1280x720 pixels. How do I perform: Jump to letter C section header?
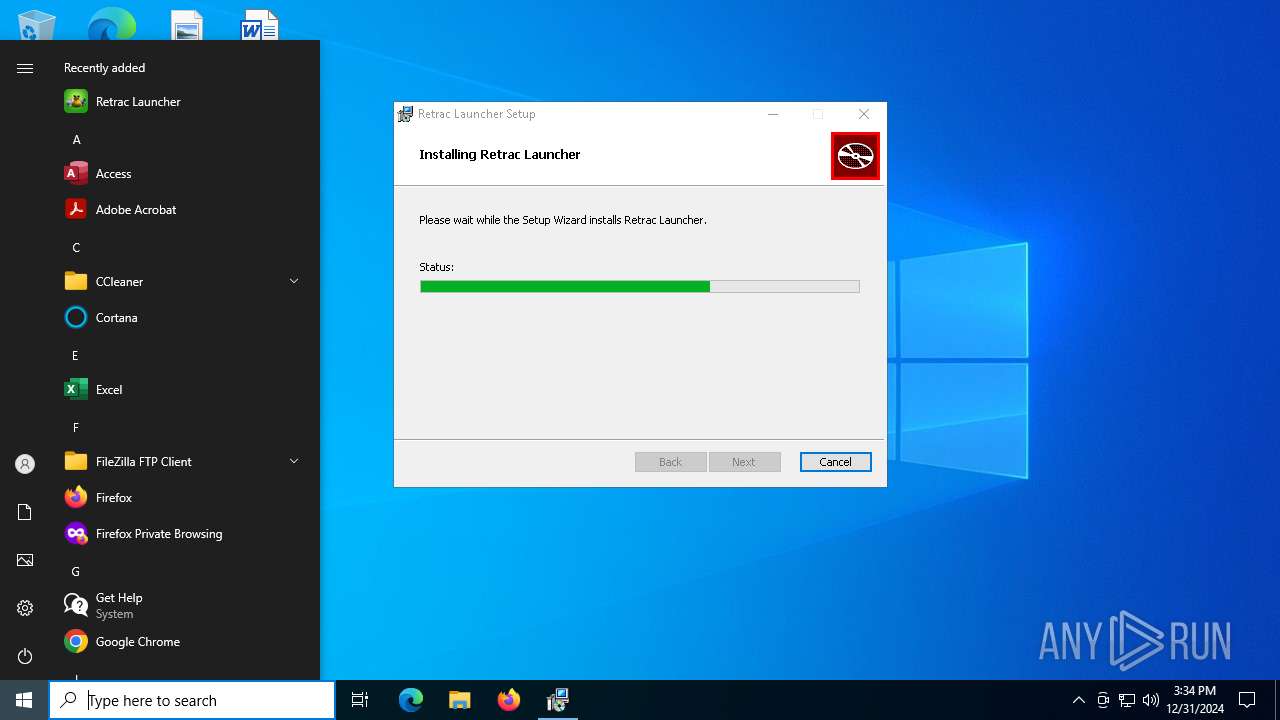click(76, 248)
